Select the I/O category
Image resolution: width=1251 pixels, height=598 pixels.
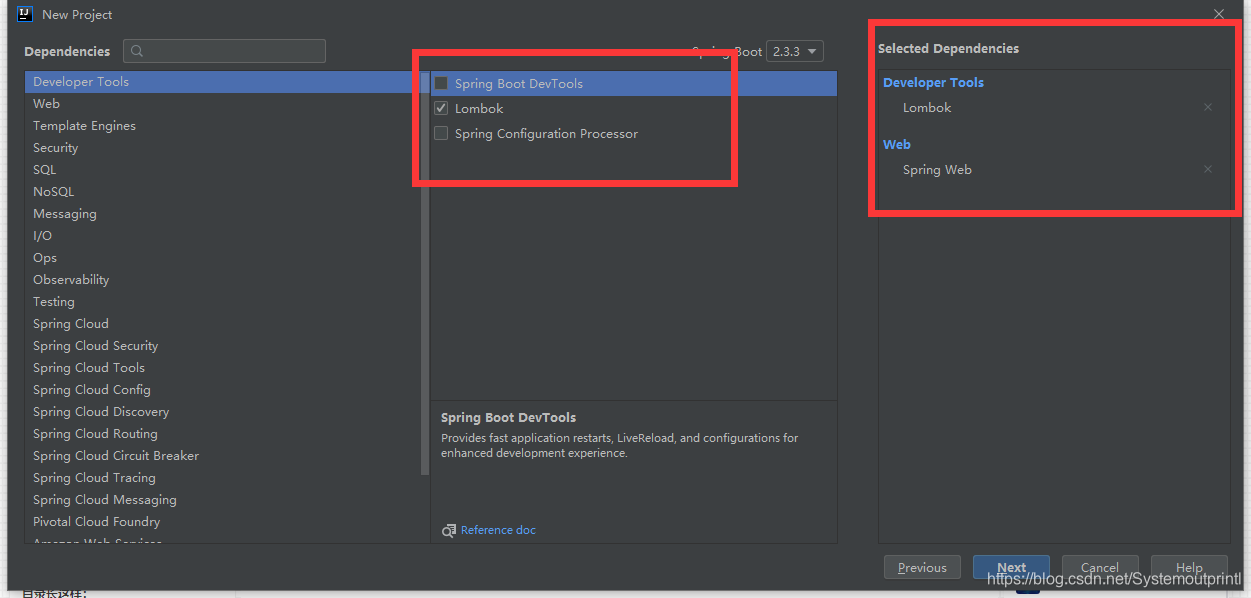pyautogui.click(x=223, y=236)
